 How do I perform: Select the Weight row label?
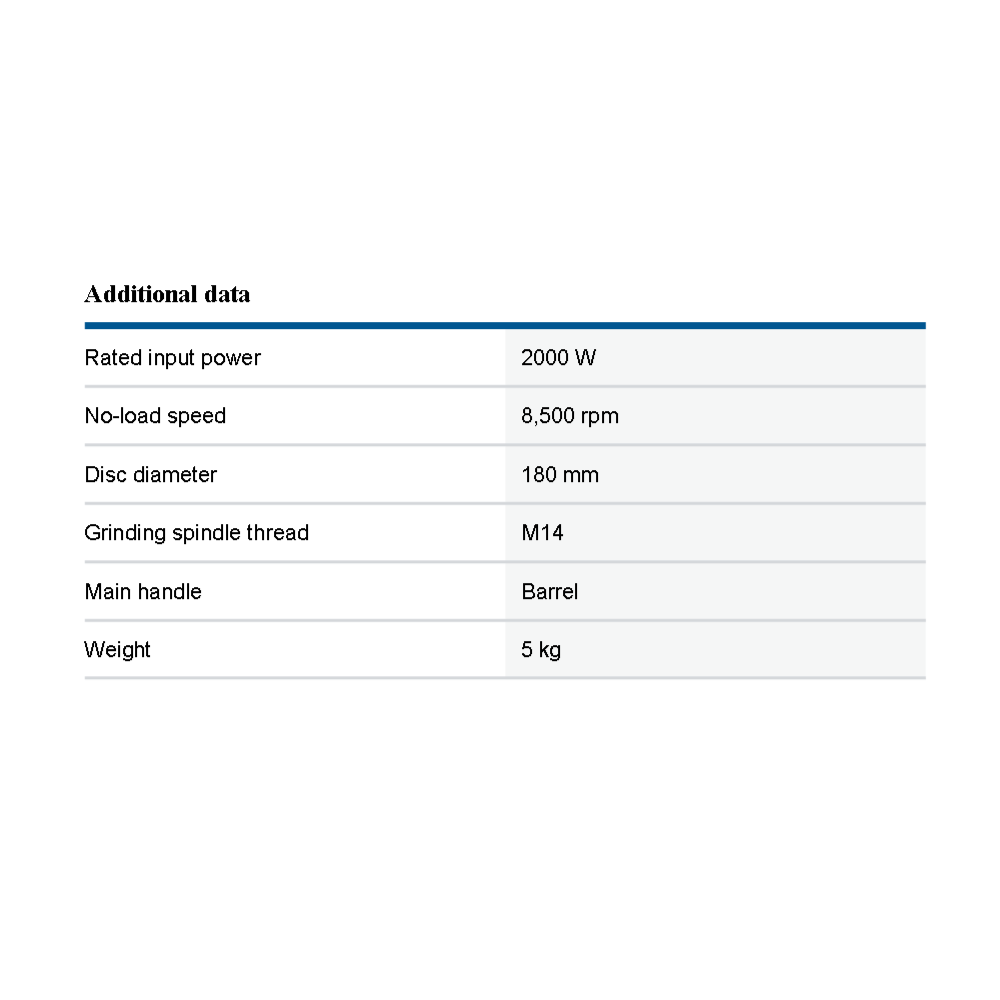click(117, 650)
